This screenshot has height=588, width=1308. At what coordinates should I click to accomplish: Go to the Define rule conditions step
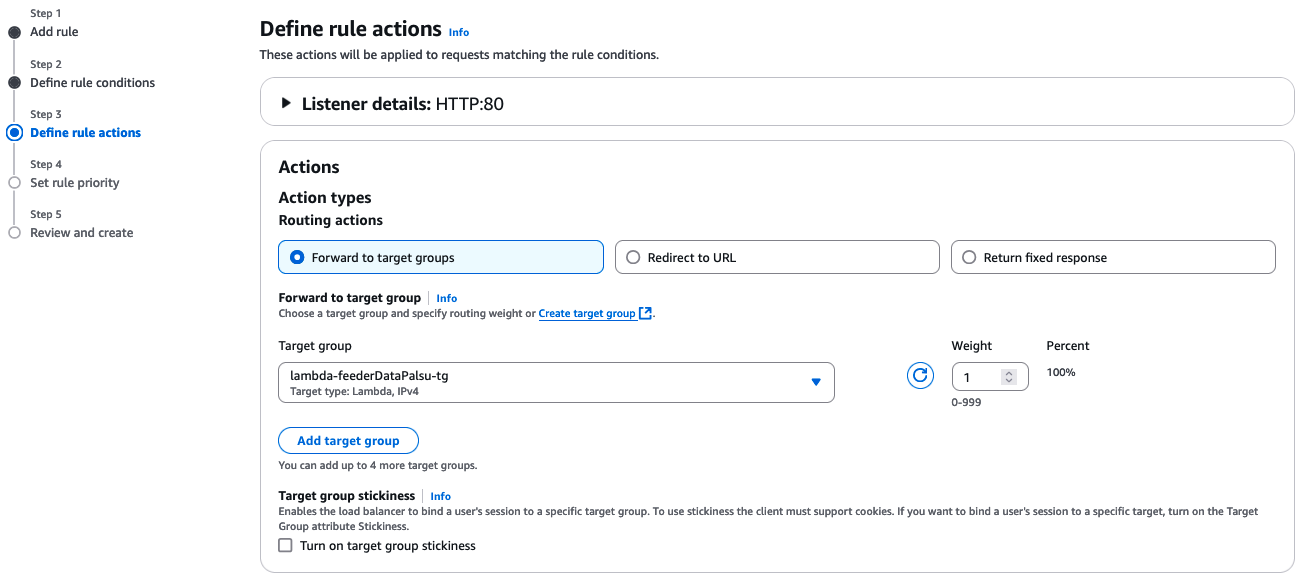pyautogui.click(x=92, y=83)
